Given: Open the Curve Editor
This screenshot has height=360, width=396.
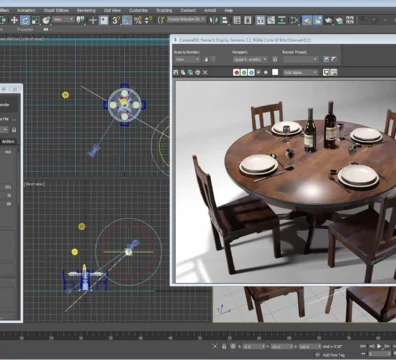Looking at the screenshot, I should tap(271, 20).
